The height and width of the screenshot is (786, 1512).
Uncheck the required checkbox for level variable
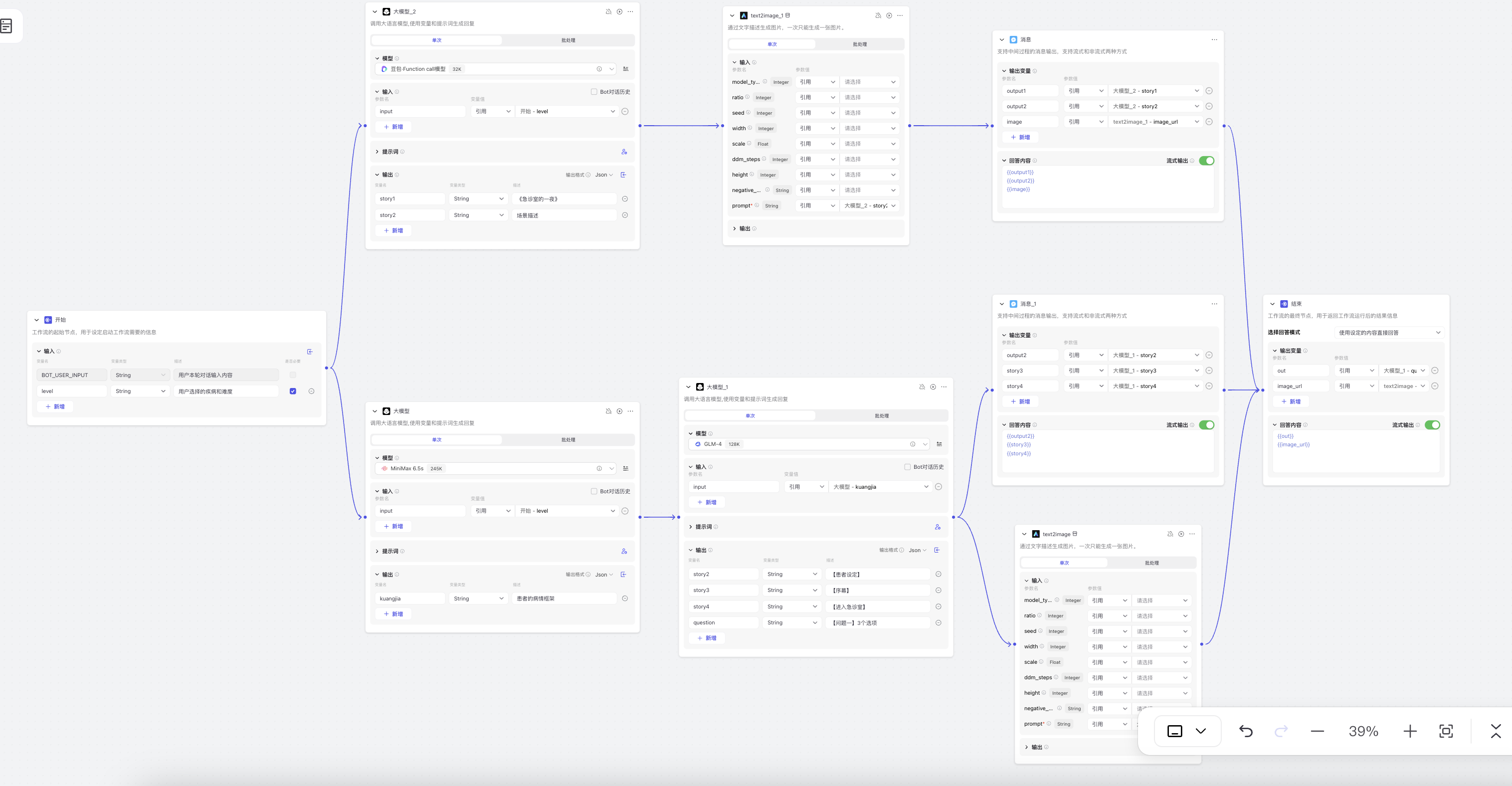point(293,391)
